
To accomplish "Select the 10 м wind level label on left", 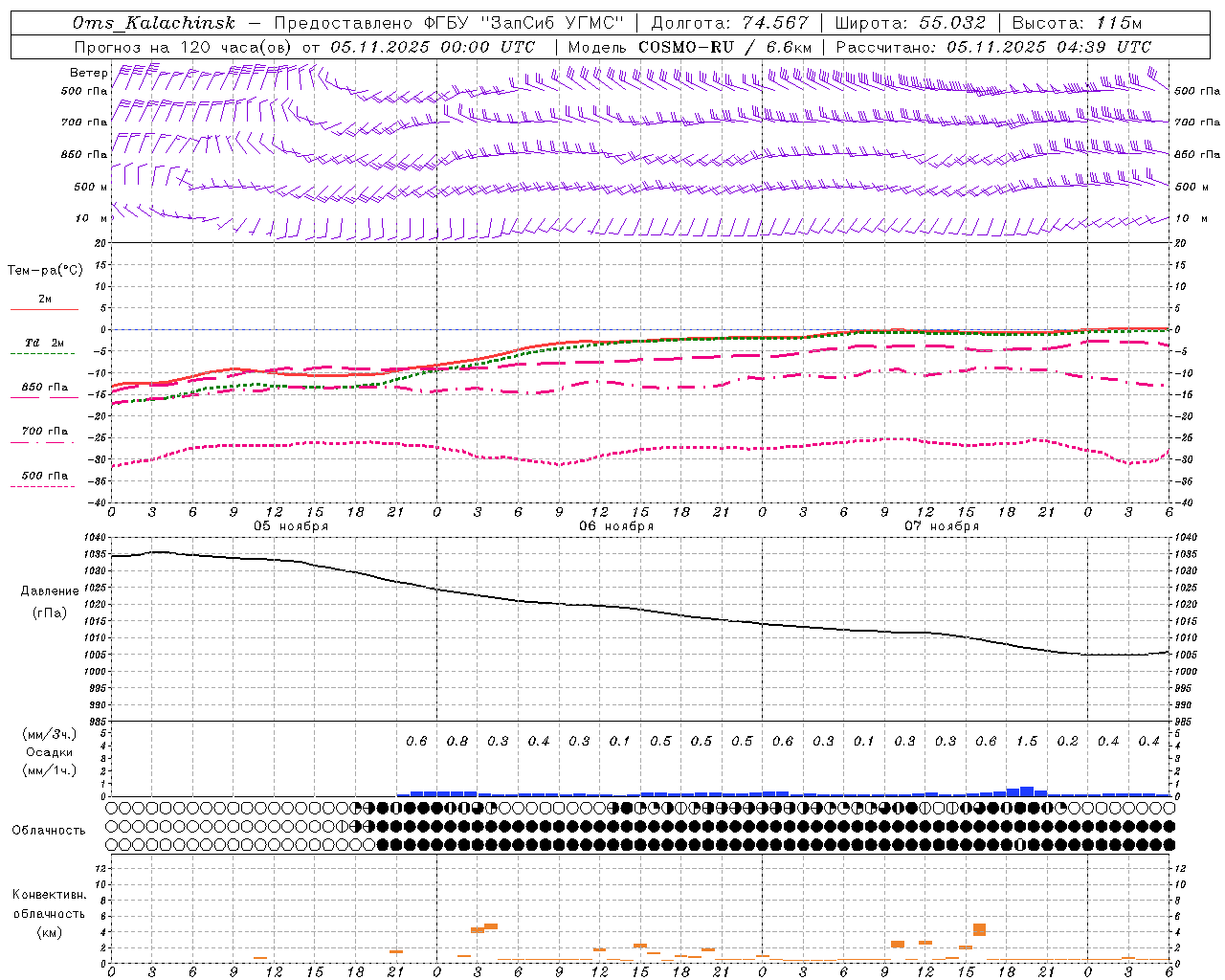I will coord(92,218).
